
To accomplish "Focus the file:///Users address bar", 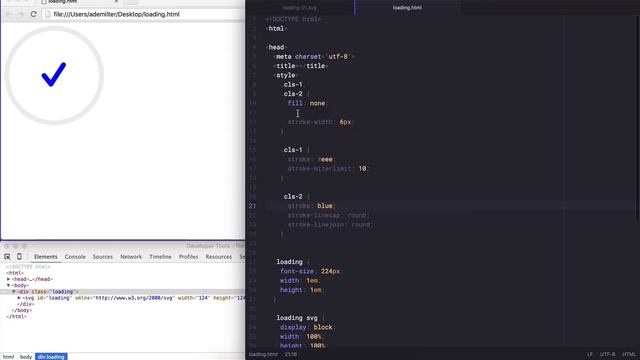I will coord(143,14).
